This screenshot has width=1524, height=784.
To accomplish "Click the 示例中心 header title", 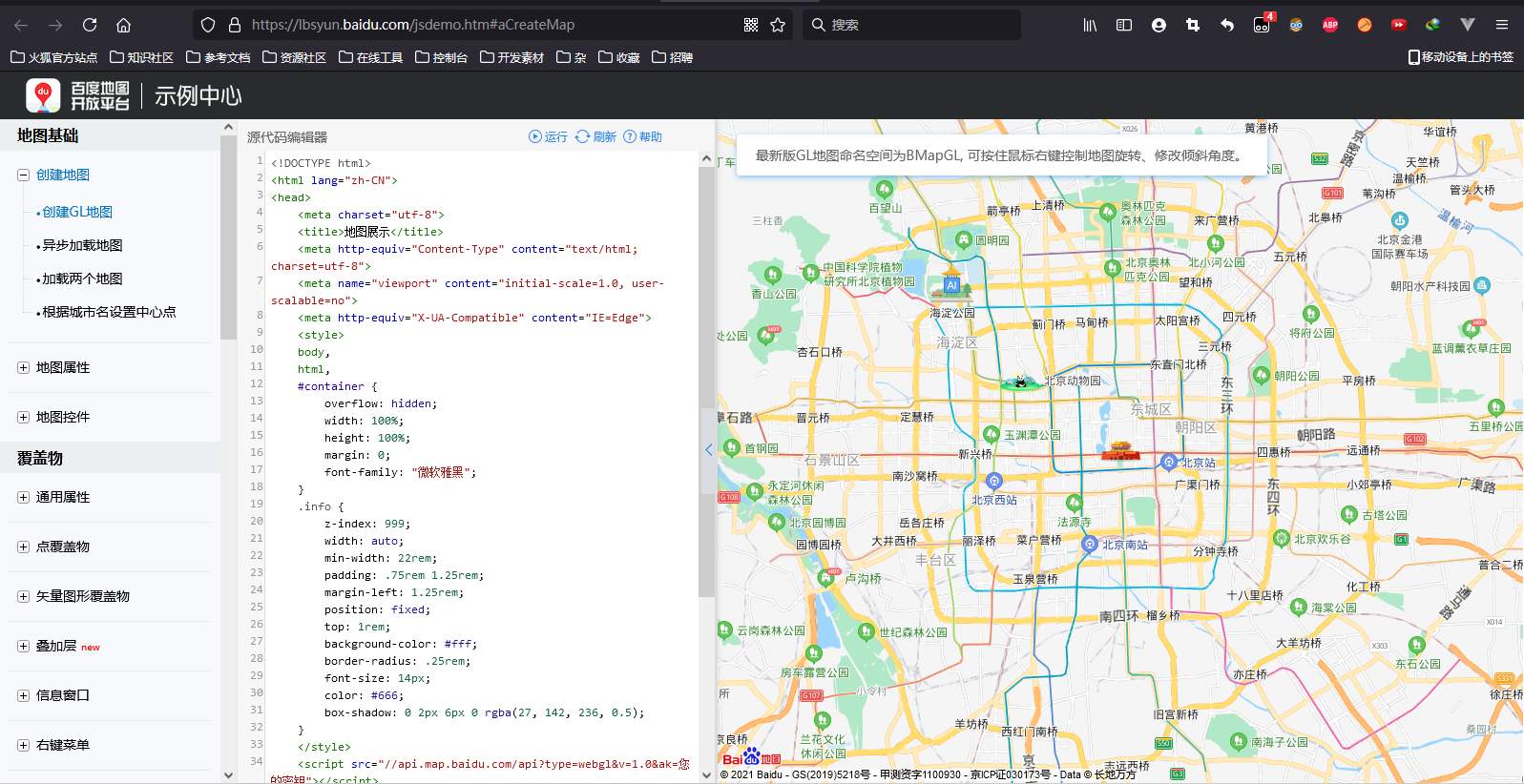I will (198, 95).
